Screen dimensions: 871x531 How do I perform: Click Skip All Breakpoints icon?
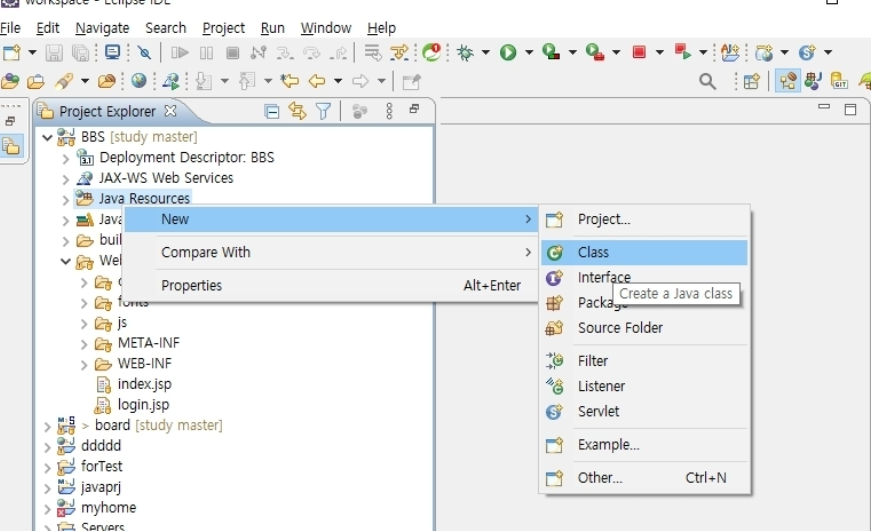click(144, 53)
